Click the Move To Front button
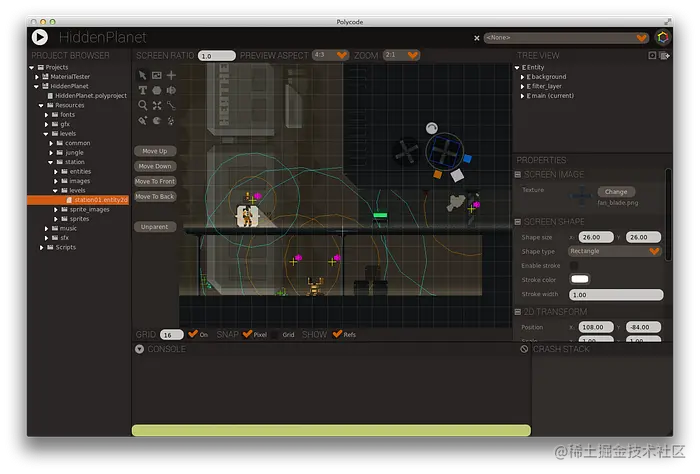The width and height of the screenshot is (700, 474). [155, 181]
